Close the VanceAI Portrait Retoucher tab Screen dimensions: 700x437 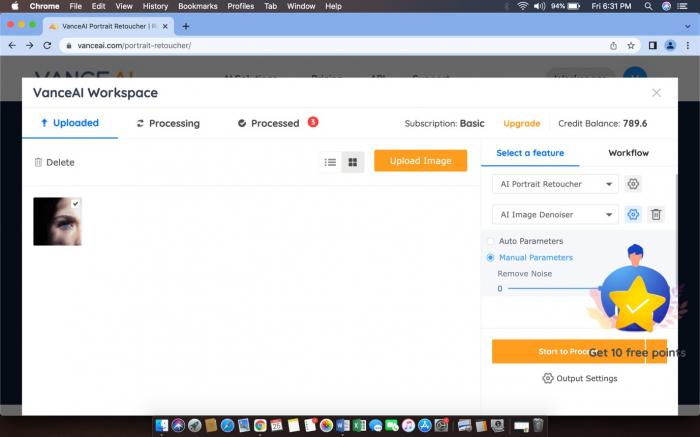[x=165, y=26]
